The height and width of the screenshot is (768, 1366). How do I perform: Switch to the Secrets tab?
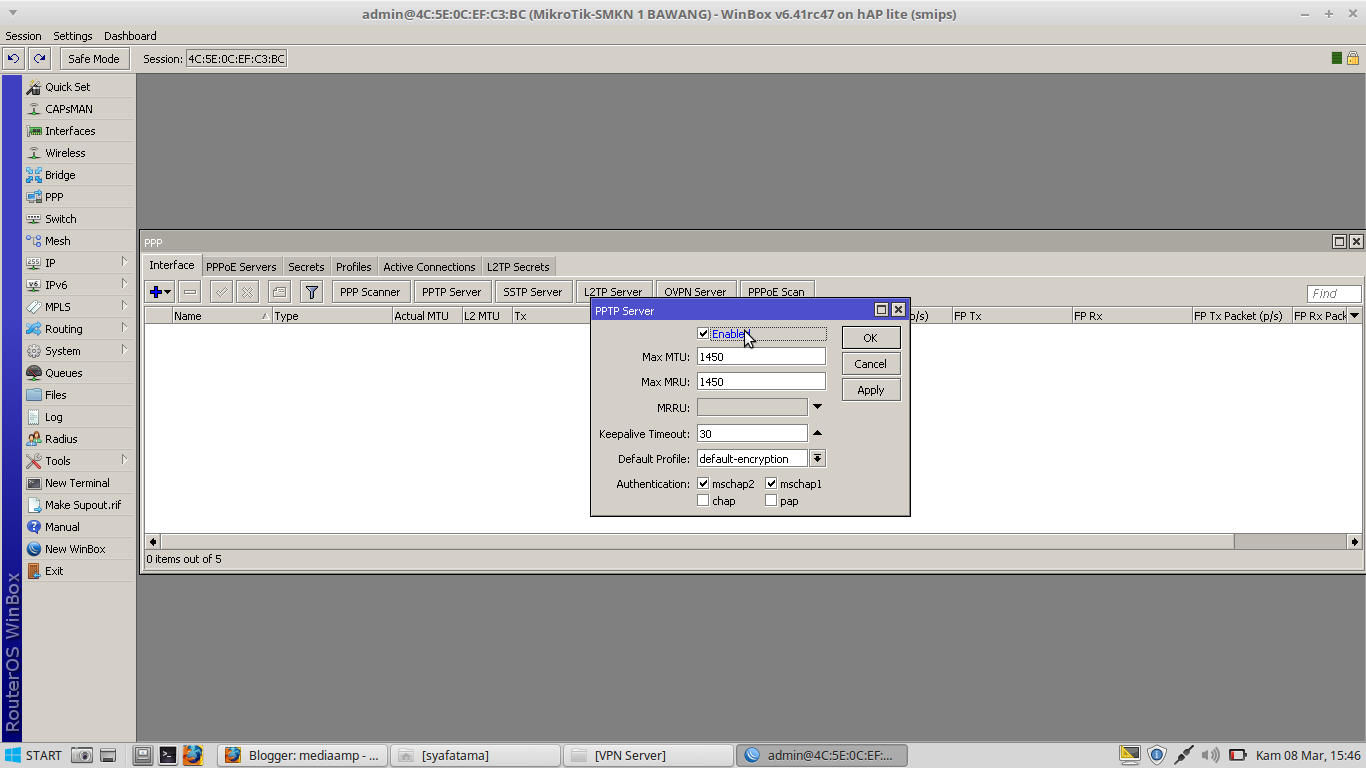pos(306,267)
